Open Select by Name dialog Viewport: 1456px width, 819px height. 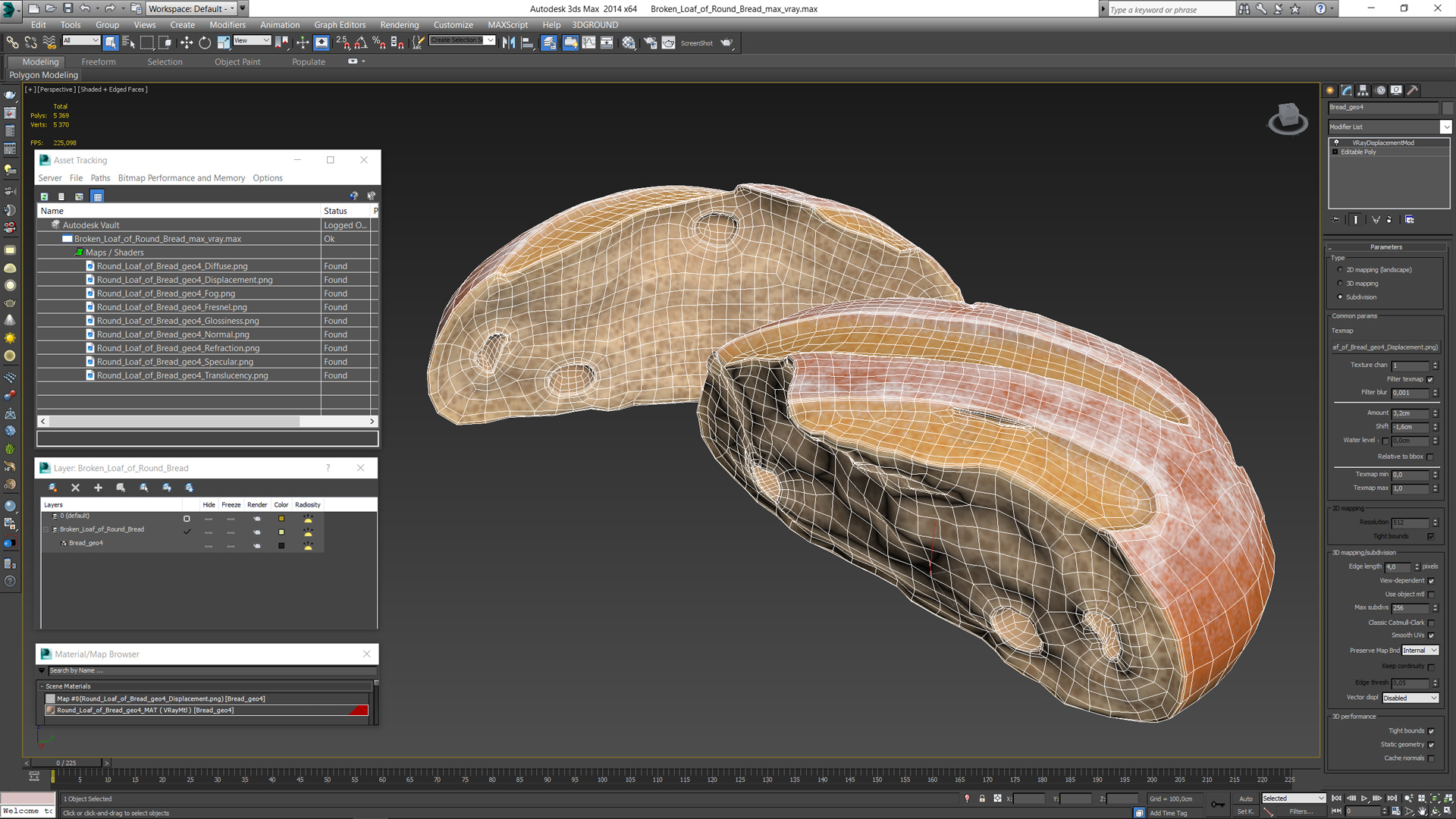128,42
